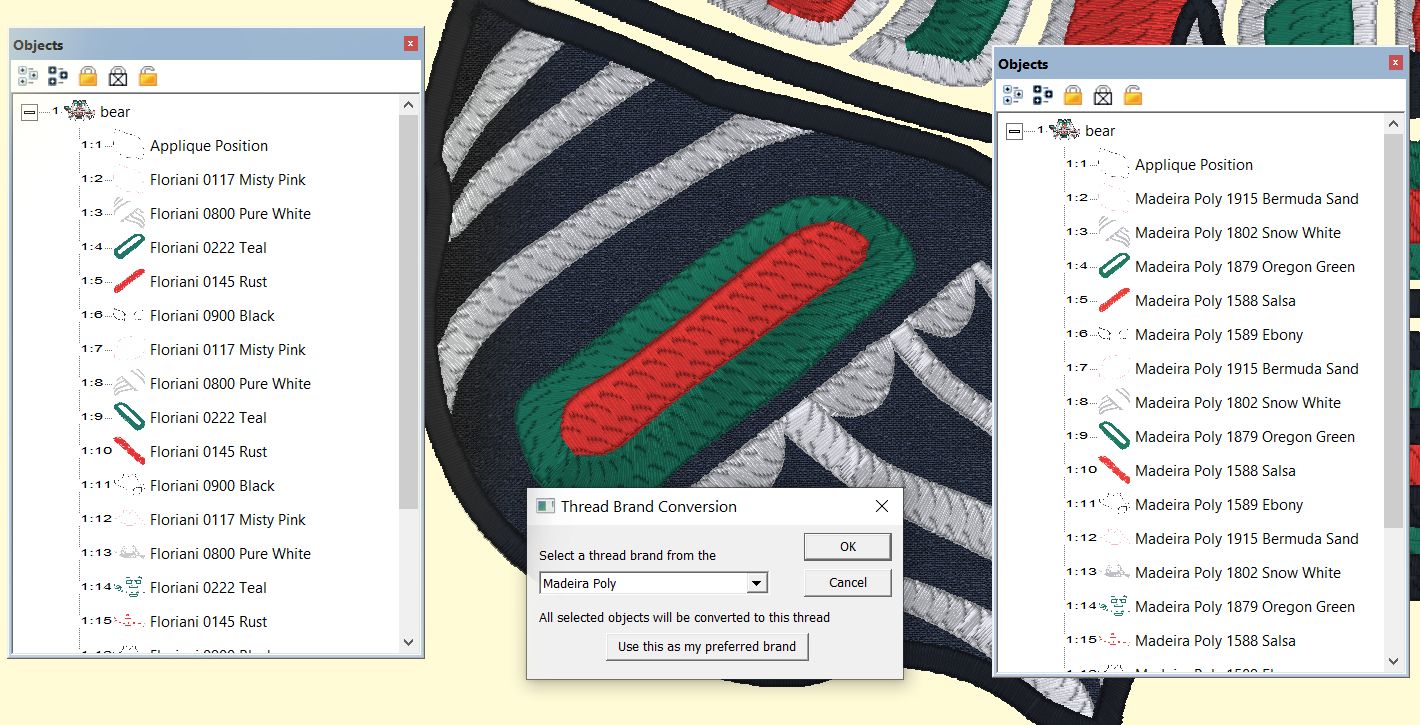Select Applique Position row in right Objects panel
The image size is (1420, 725).
[1194, 165]
